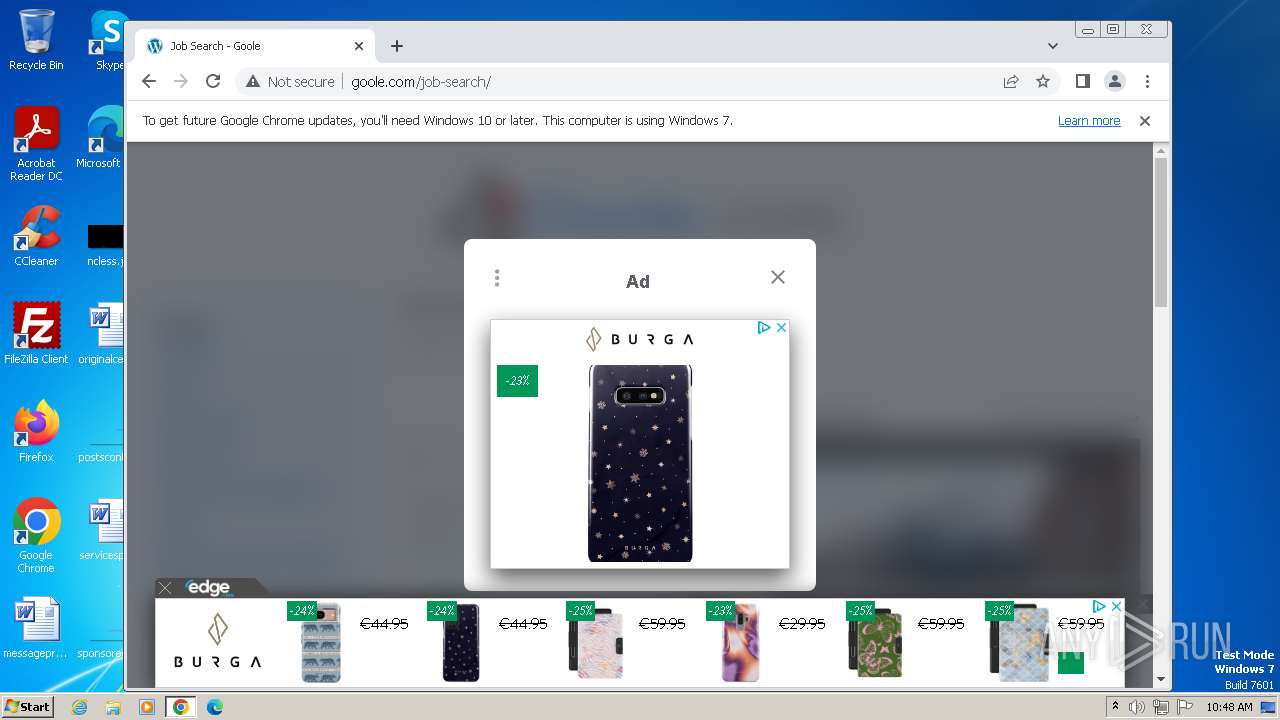
Task: Click the green floral case in banner
Action: tap(875, 643)
